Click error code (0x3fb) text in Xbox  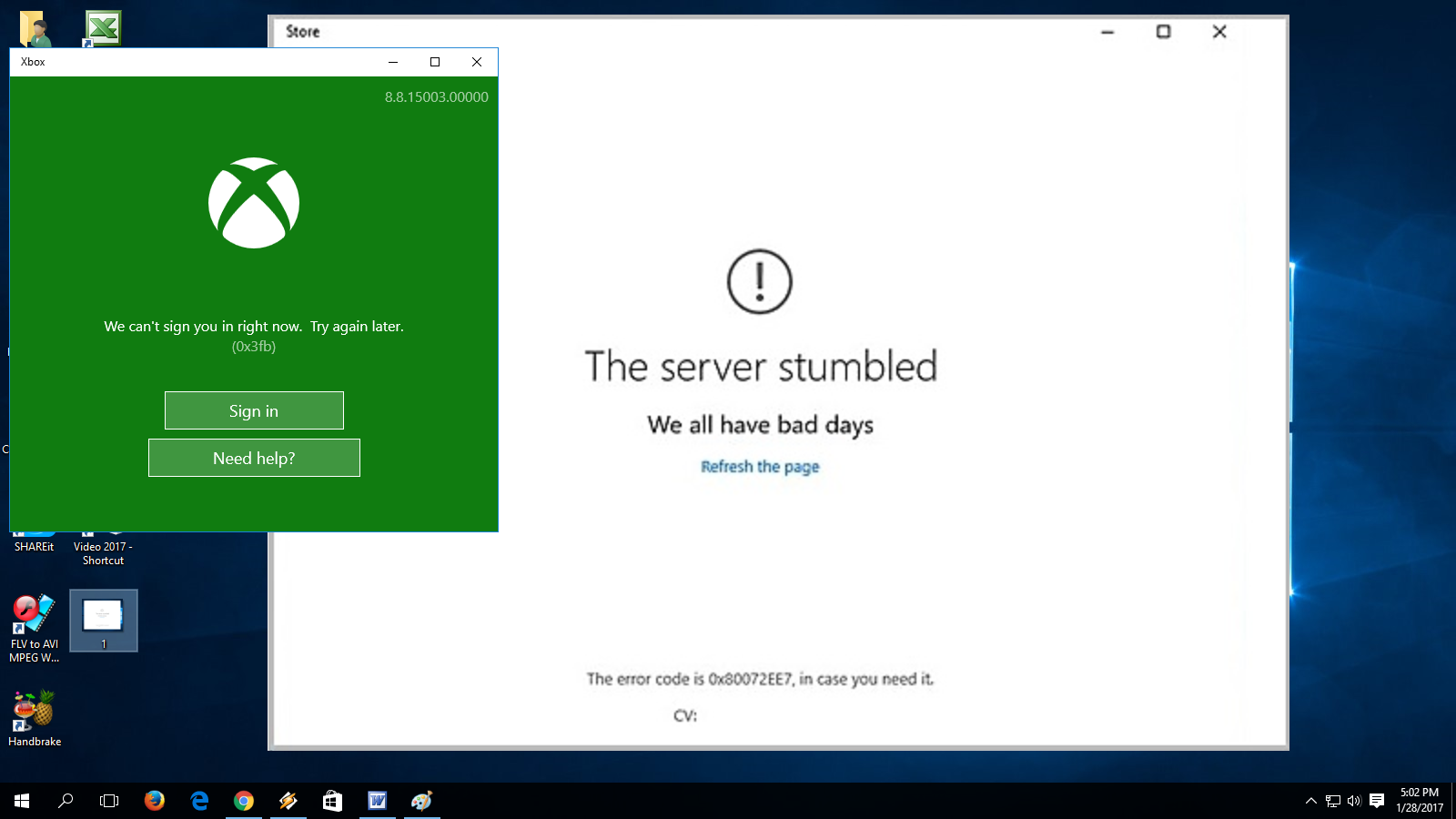tap(254, 347)
